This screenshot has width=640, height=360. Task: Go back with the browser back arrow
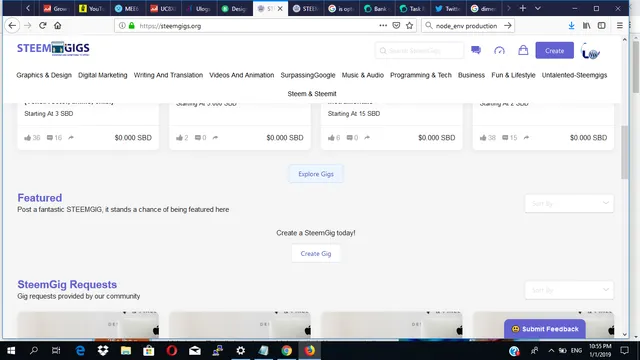(x=12, y=25)
